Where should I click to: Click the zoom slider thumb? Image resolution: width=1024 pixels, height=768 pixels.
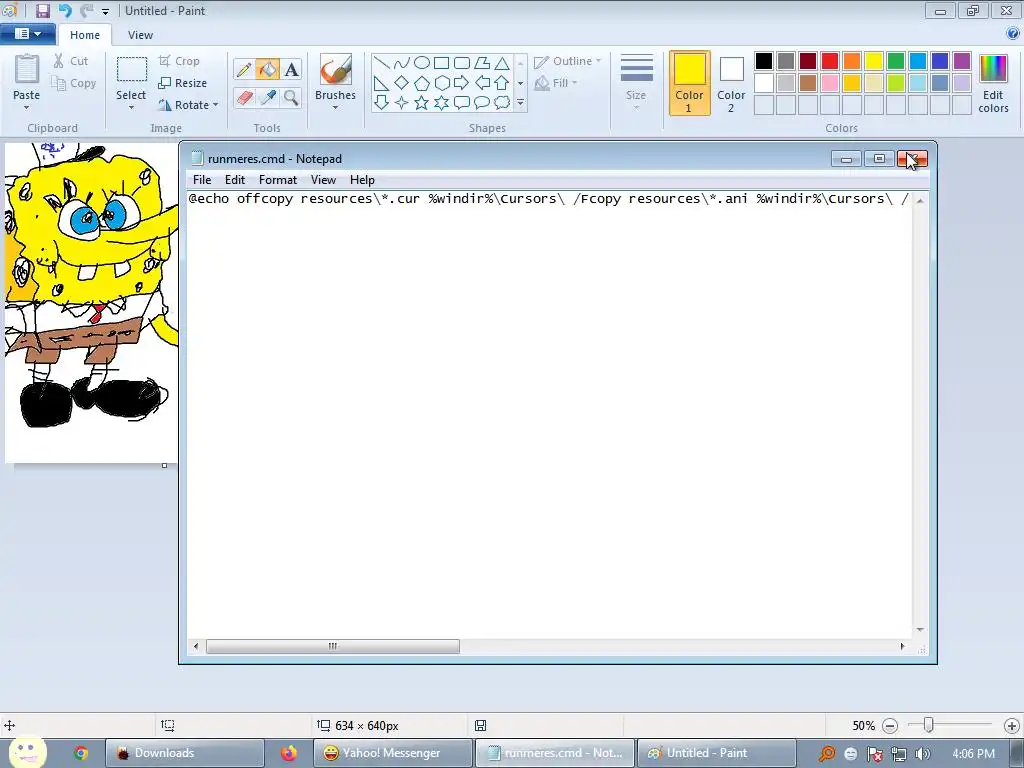(928, 725)
